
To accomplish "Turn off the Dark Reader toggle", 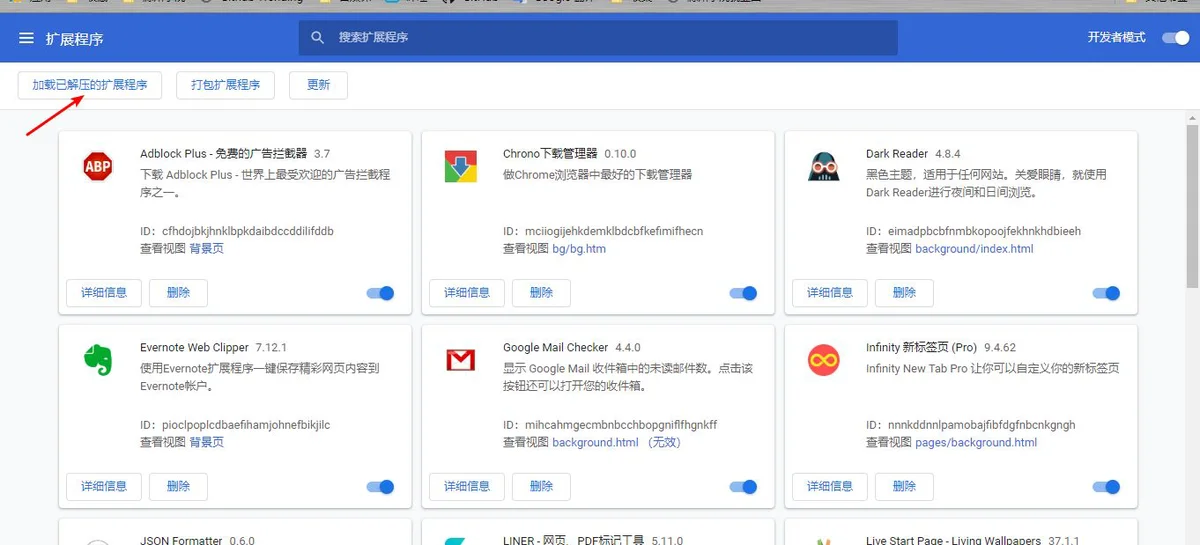I will pyautogui.click(x=1106, y=293).
